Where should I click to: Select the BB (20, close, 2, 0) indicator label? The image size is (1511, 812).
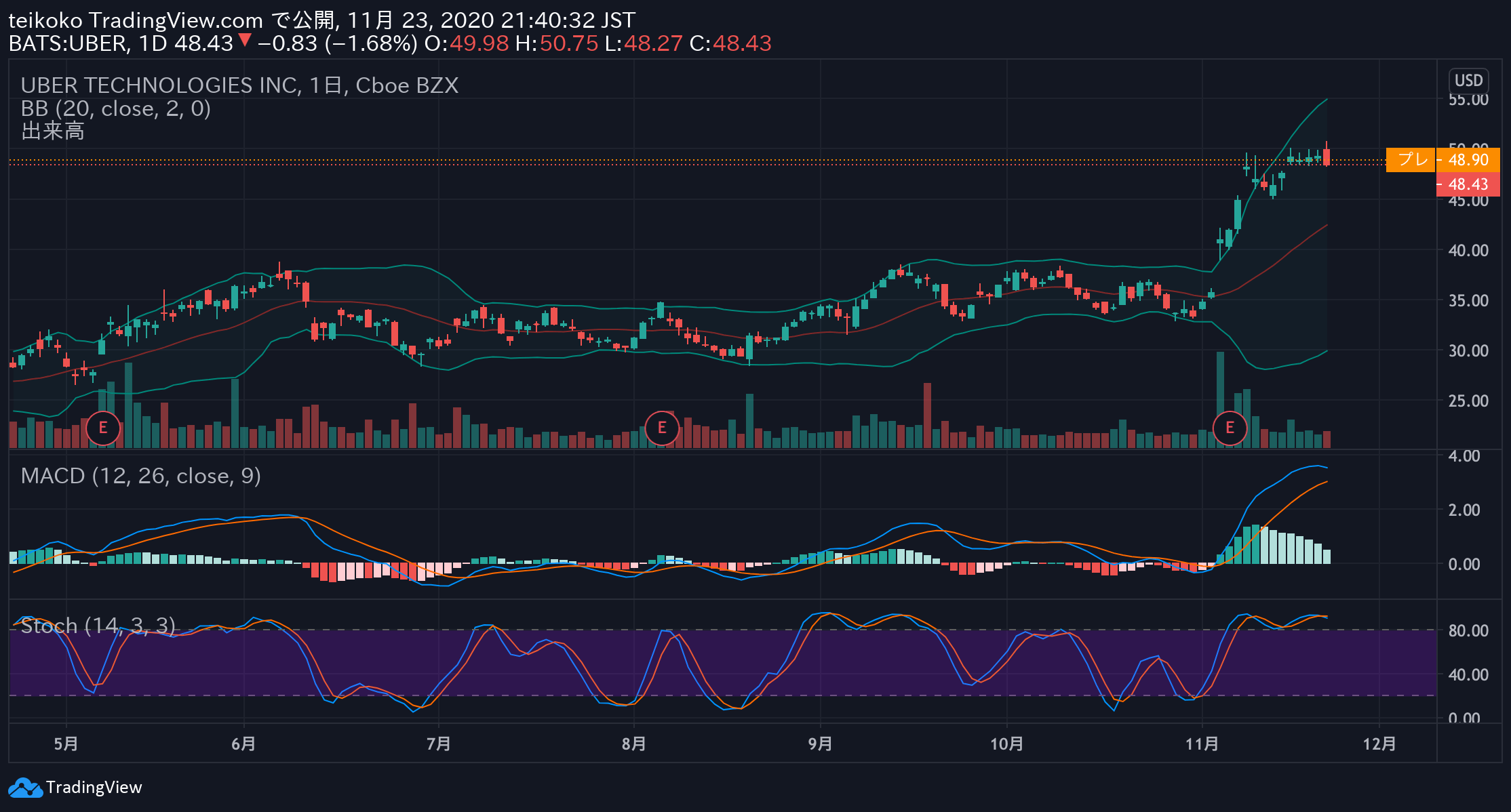116,108
